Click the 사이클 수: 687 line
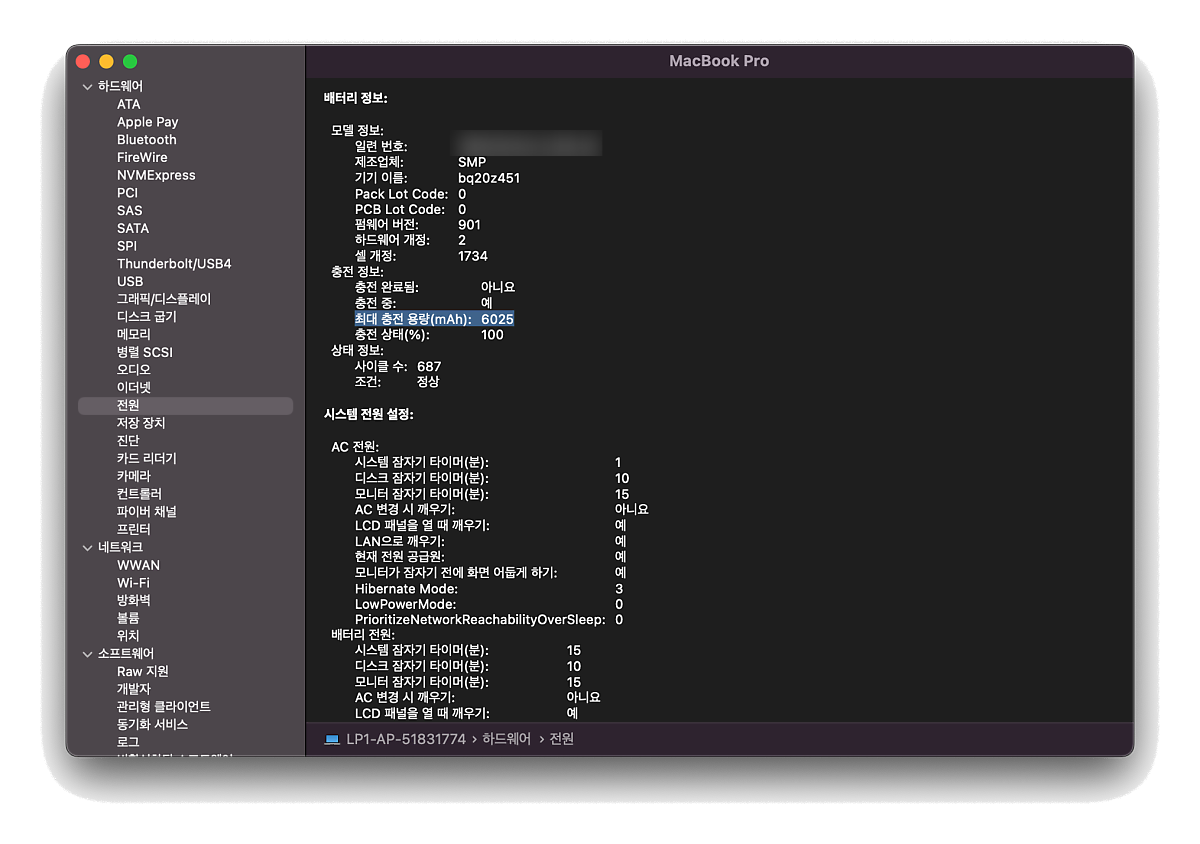The width and height of the screenshot is (1200, 844). coord(398,367)
